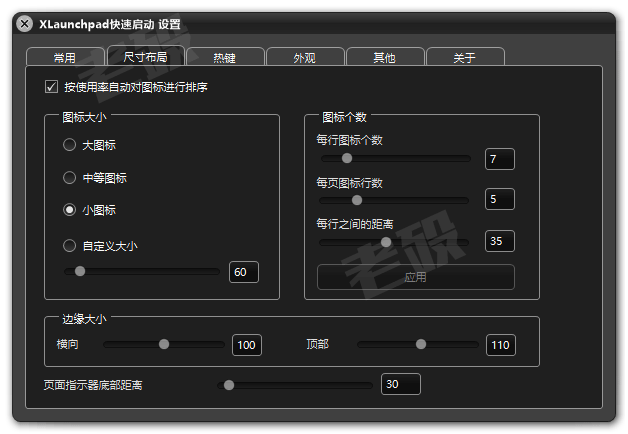Open the 热键 tab
This screenshot has width=628, height=434.
click(225, 57)
